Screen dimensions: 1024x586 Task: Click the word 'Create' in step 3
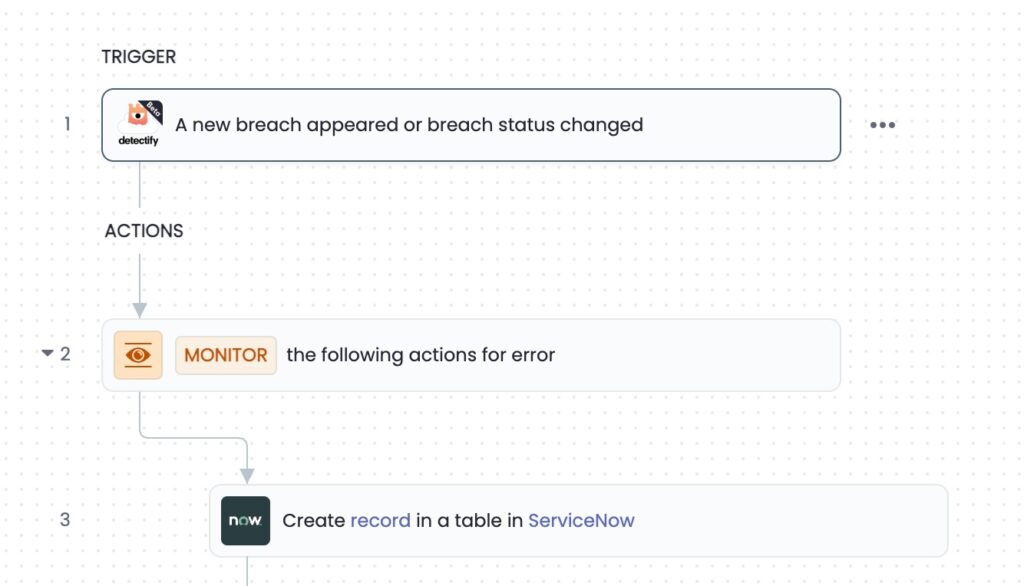coord(313,521)
